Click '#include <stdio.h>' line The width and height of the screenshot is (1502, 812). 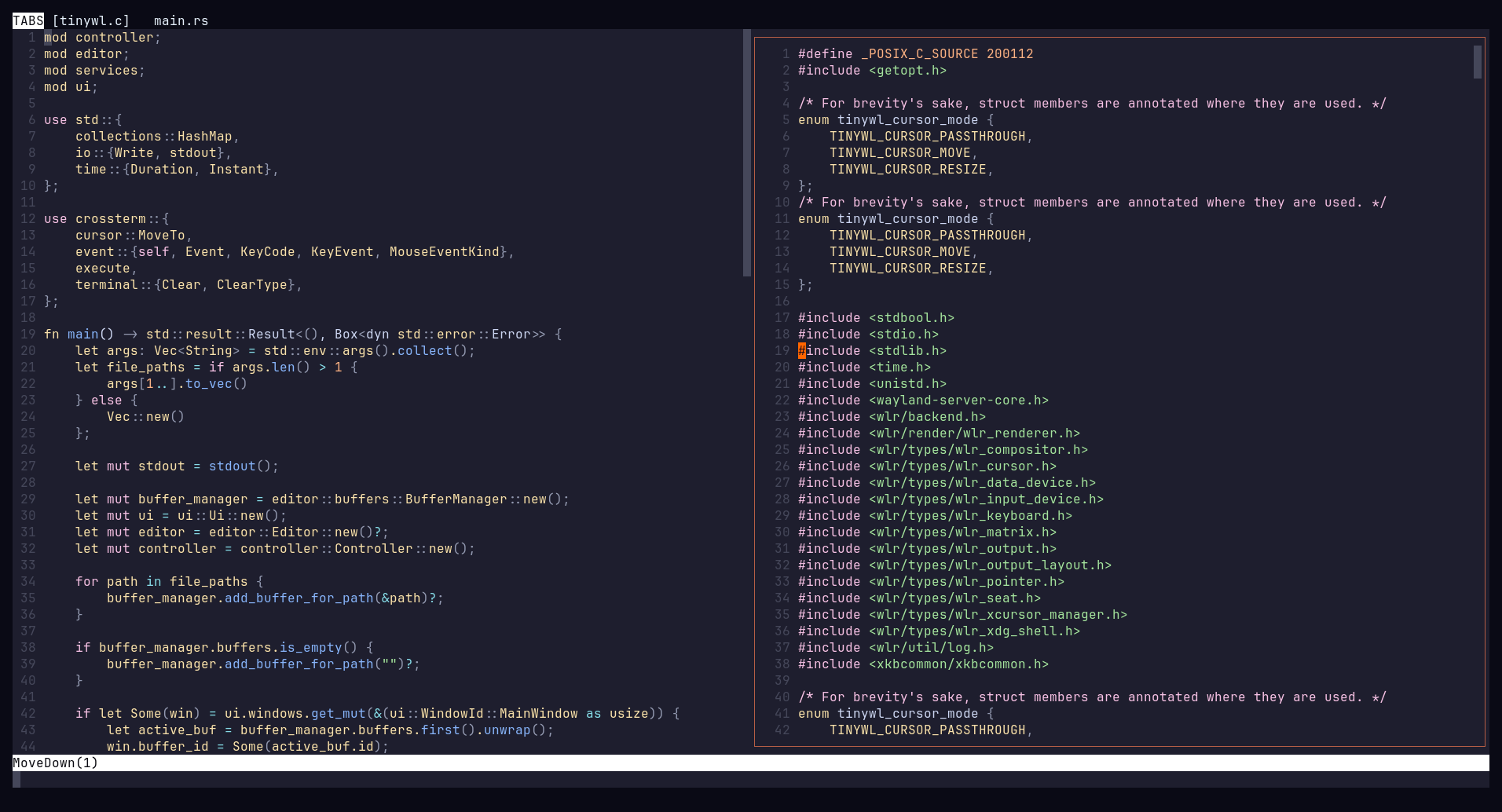click(x=869, y=334)
